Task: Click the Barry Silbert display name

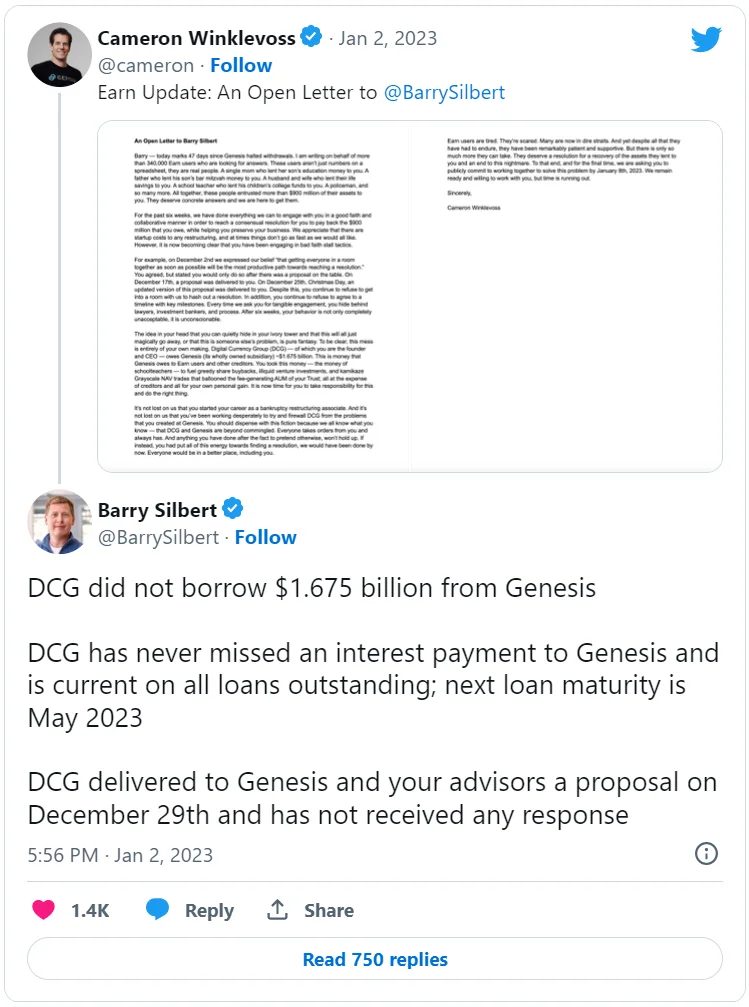Action: tap(157, 510)
